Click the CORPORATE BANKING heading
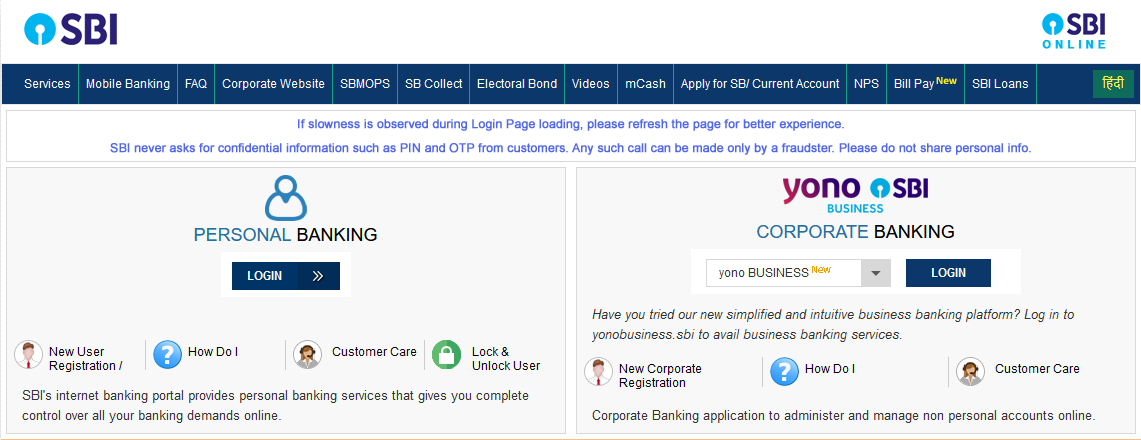Screen dimensions: 1141x440 pos(856,232)
